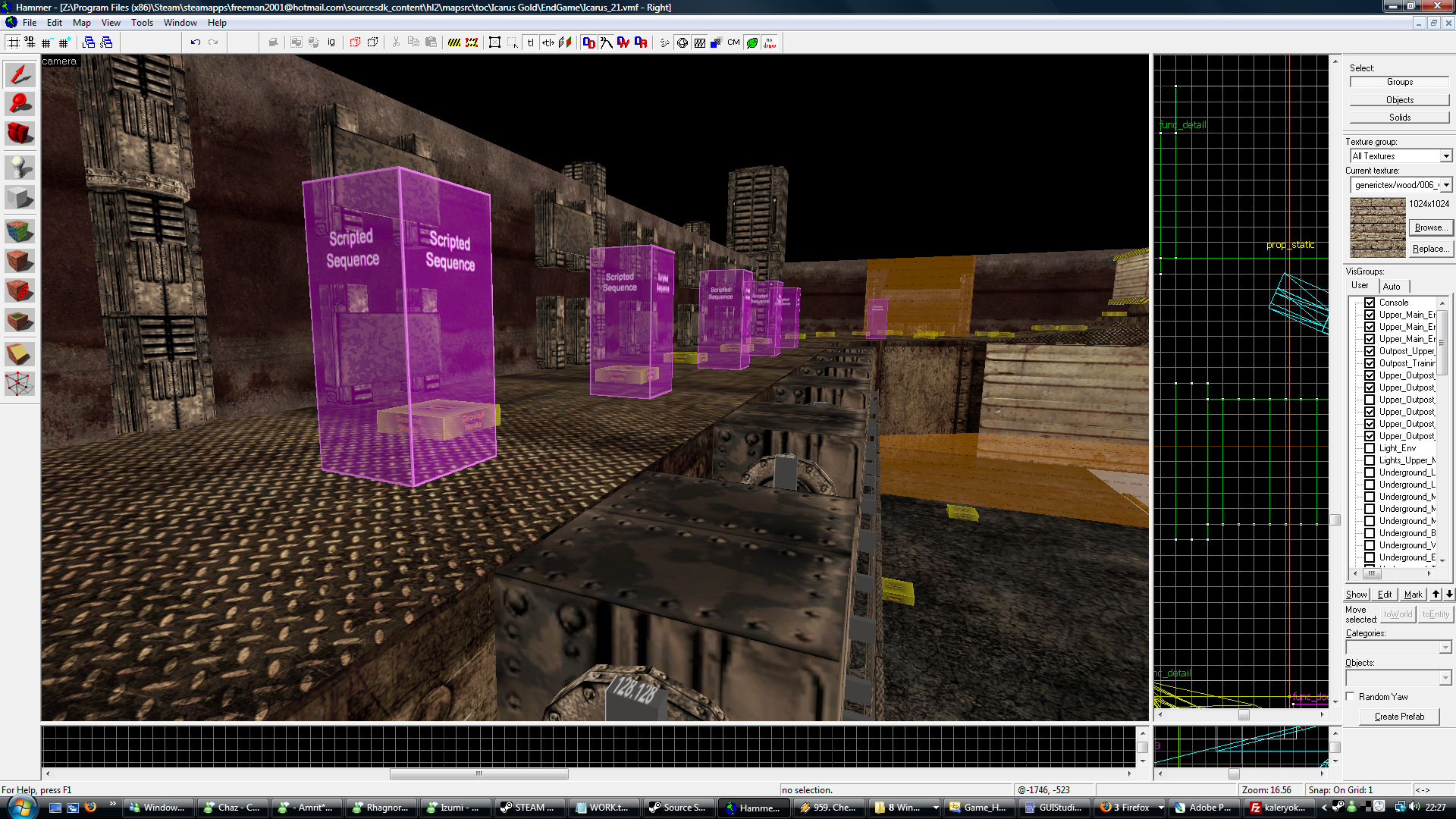
Task: Click the bottom 2D view horizontal scrollbar thumb
Action: pyautogui.click(x=479, y=774)
